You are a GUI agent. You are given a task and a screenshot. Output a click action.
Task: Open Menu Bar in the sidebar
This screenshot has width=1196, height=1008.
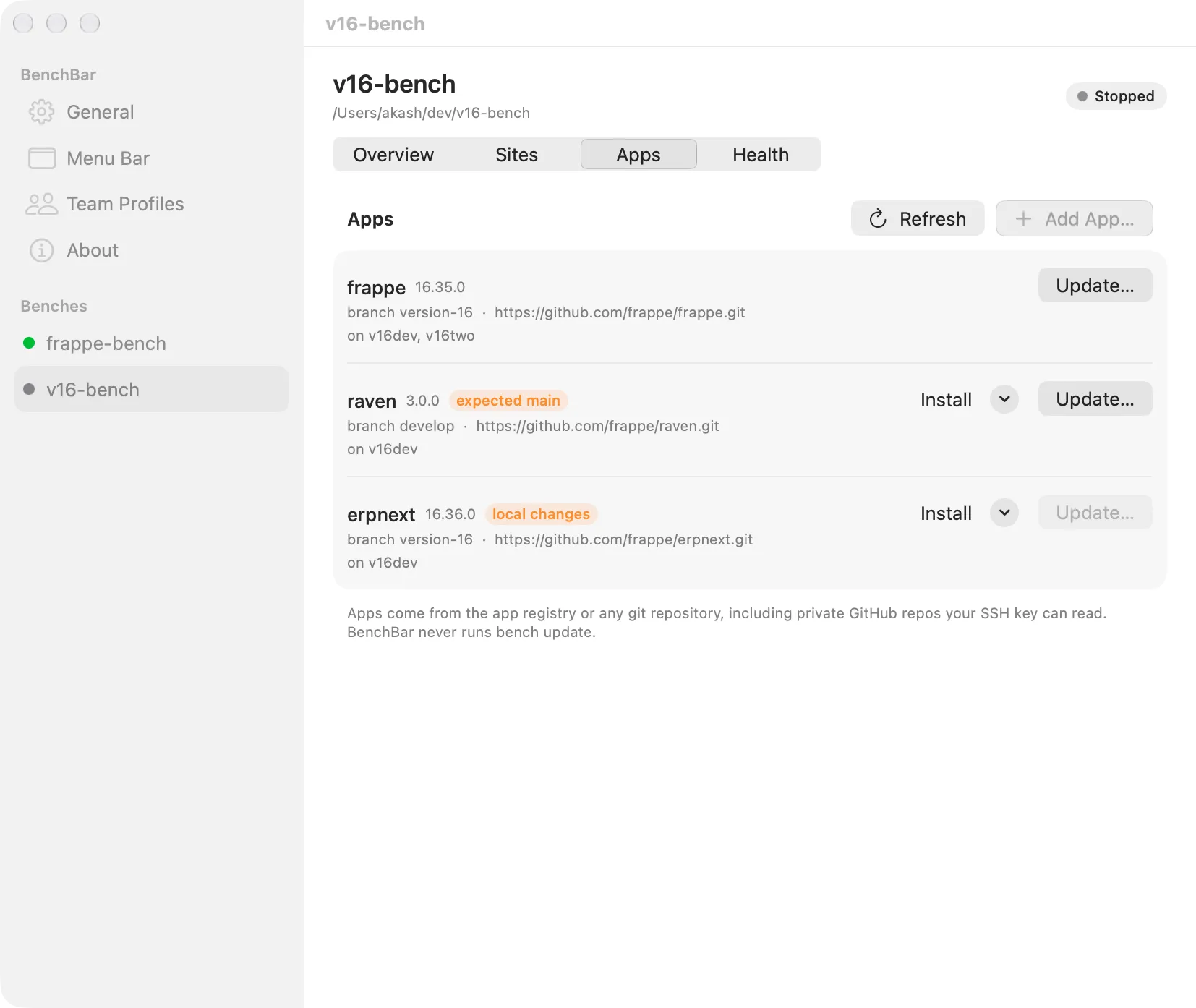pyautogui.click(x=152, y=158)
